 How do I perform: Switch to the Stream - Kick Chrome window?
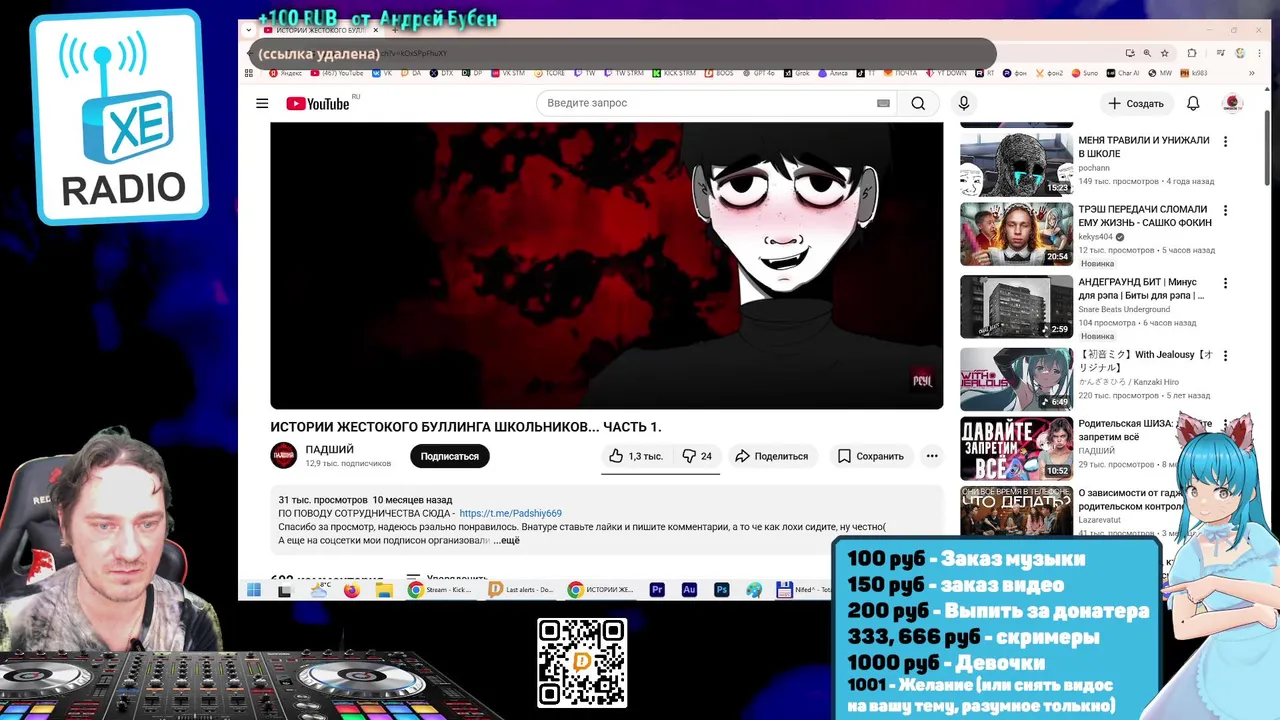tap(440, 590)
